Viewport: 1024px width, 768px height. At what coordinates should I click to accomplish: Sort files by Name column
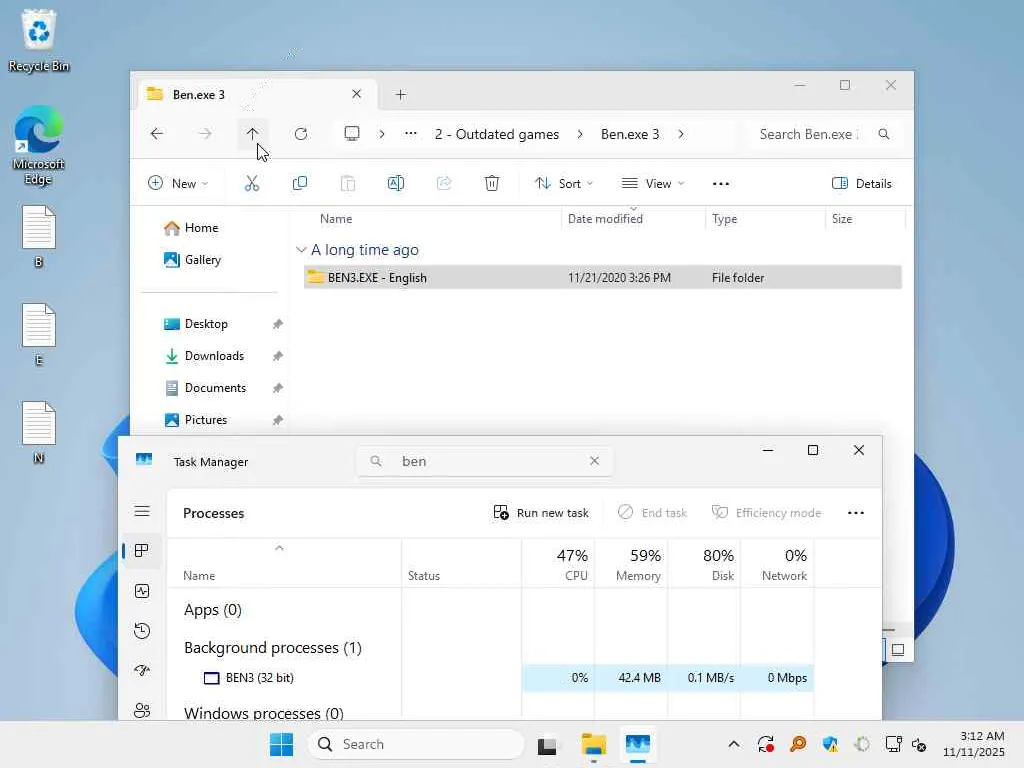coord(336,219)
